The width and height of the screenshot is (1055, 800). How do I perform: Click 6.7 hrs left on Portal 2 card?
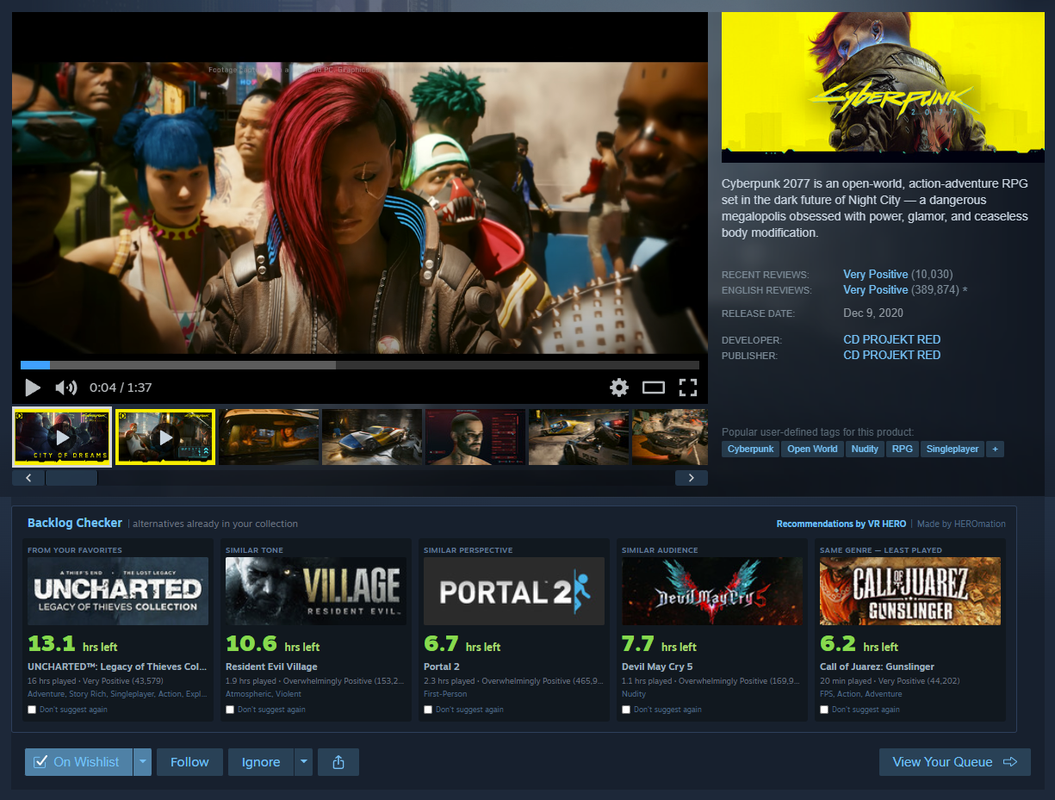pos(462,644)
